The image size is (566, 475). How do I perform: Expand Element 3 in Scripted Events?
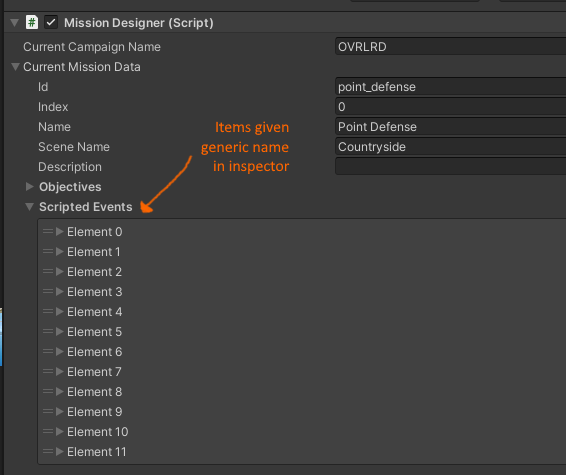point(60,292)
